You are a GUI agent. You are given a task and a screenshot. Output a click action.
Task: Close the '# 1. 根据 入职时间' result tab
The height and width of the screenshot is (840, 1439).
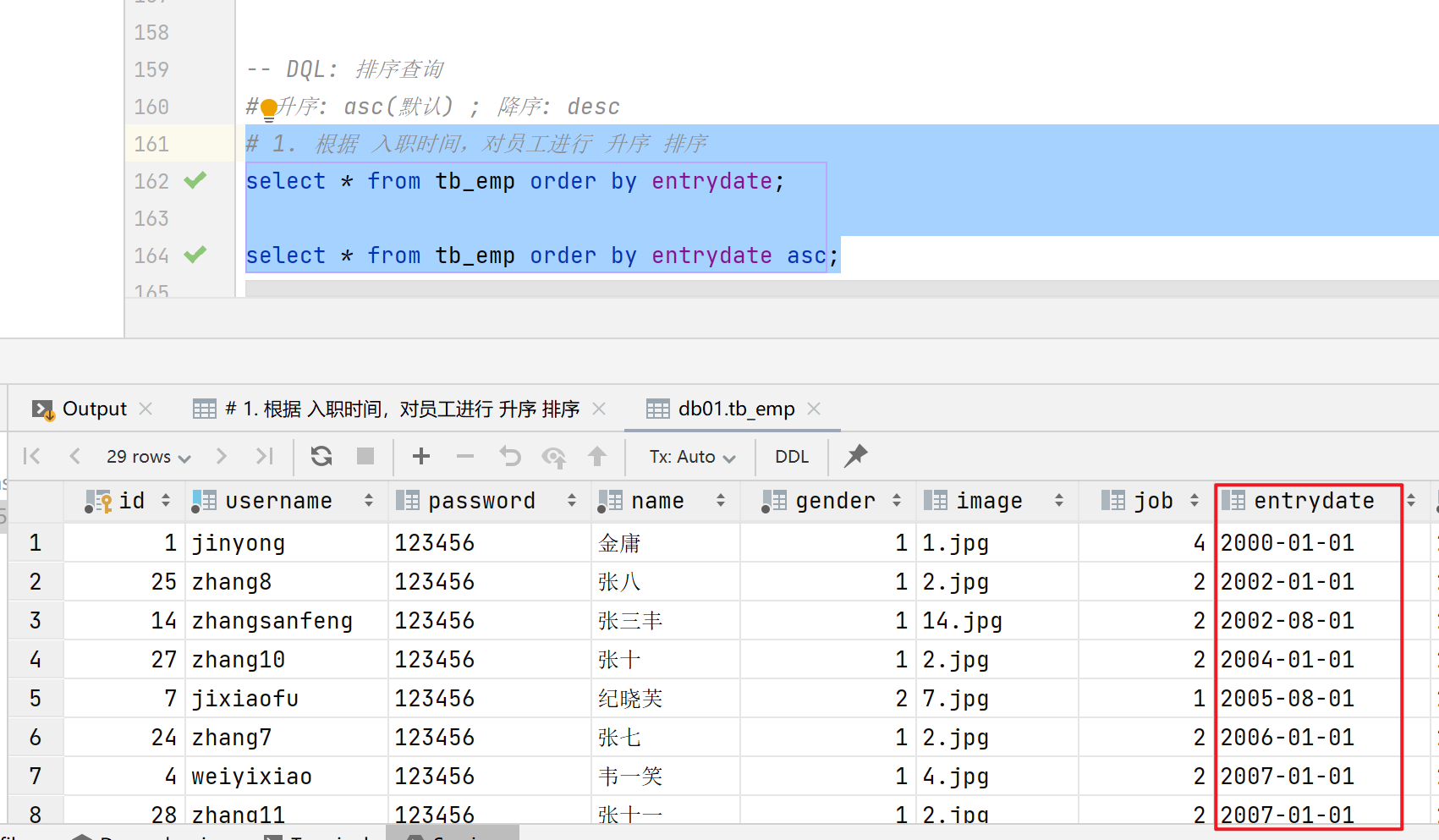click(x=599, y=409)
